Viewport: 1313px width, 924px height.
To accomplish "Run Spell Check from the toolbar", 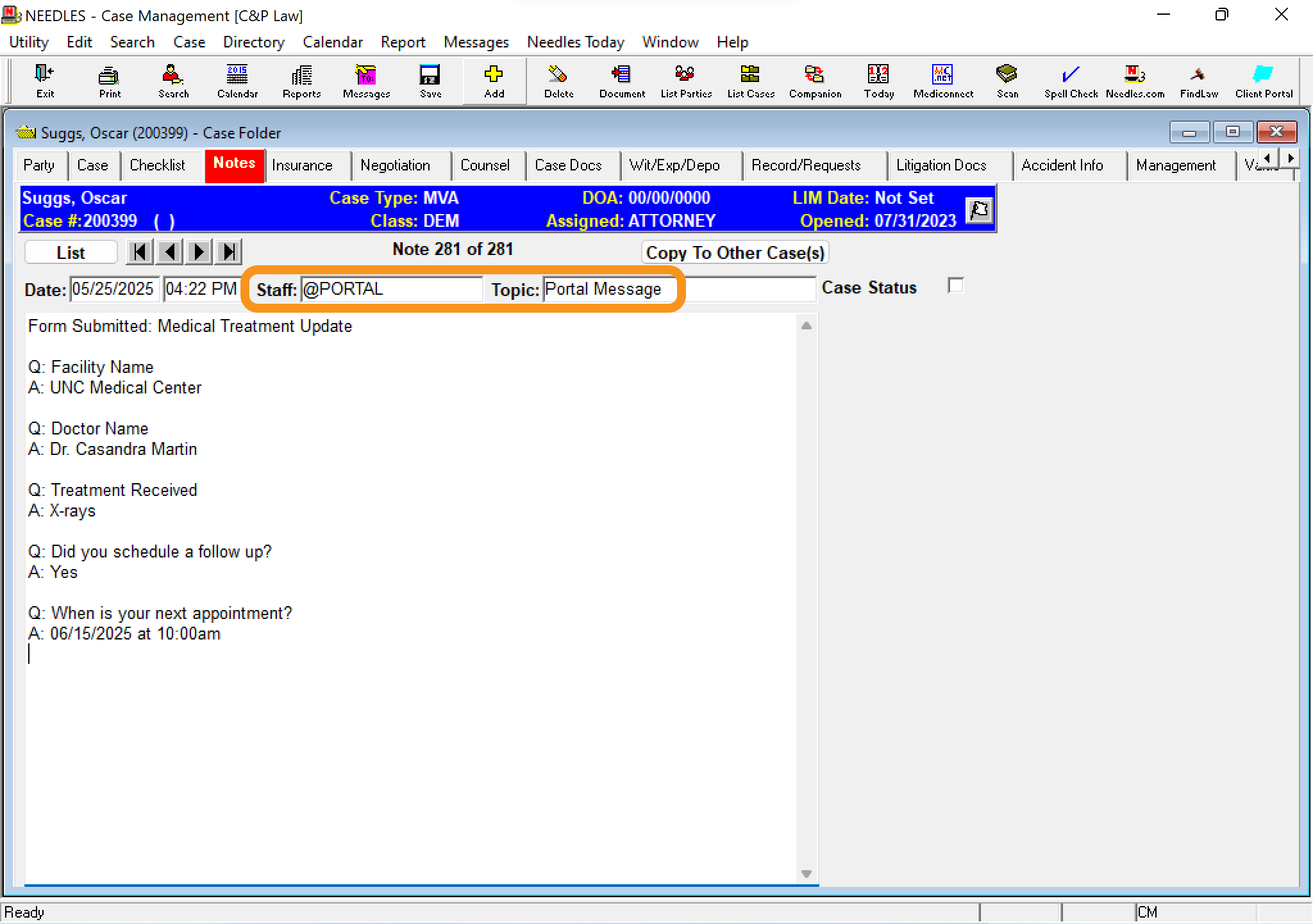I will click(x=1071, y=81).
